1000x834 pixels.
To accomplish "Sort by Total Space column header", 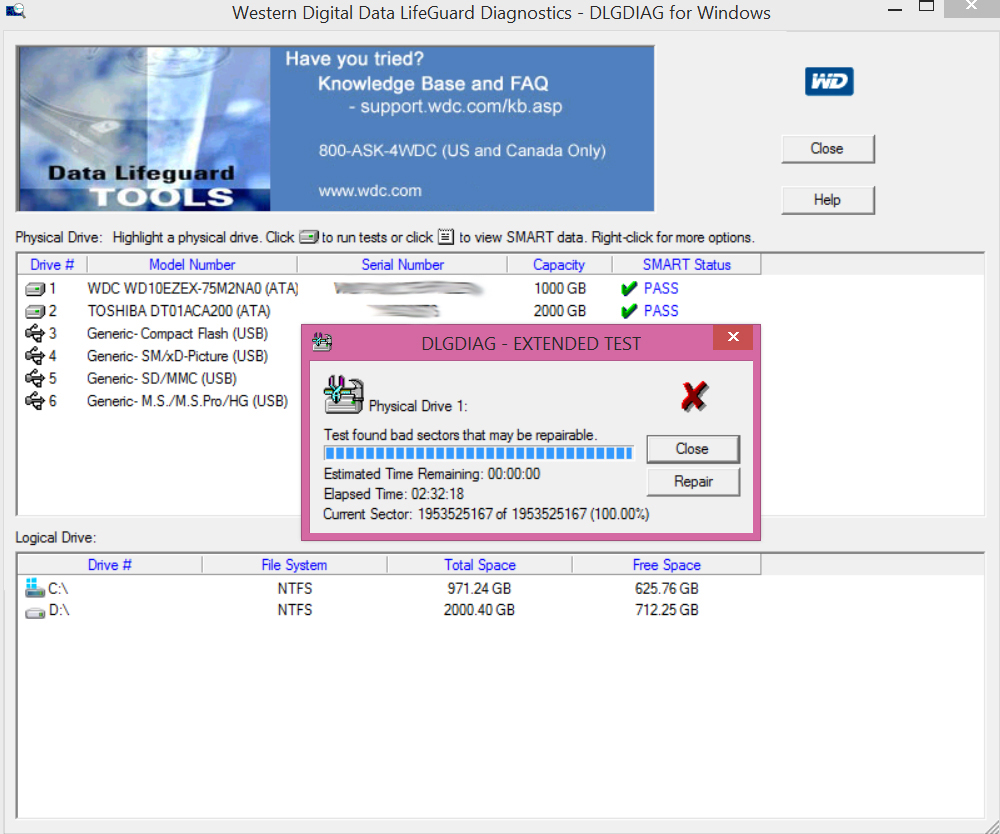I will pos(480,565).
